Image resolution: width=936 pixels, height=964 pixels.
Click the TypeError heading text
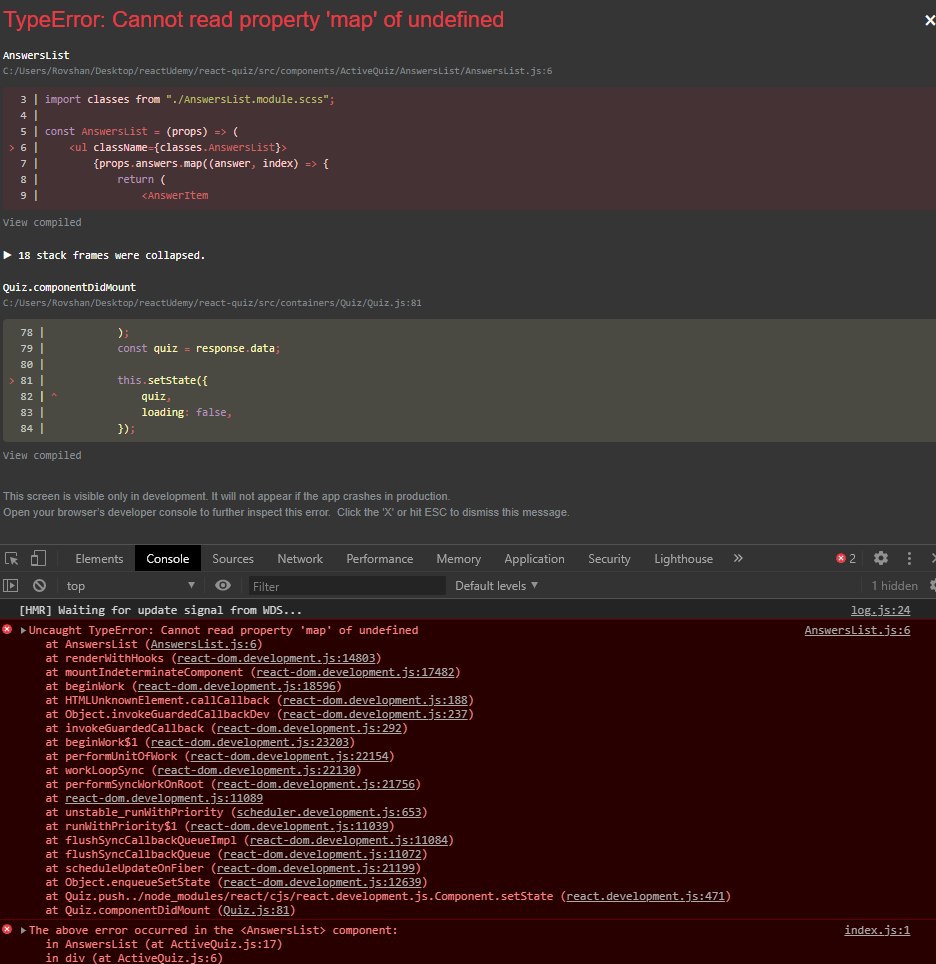(253, 20)
